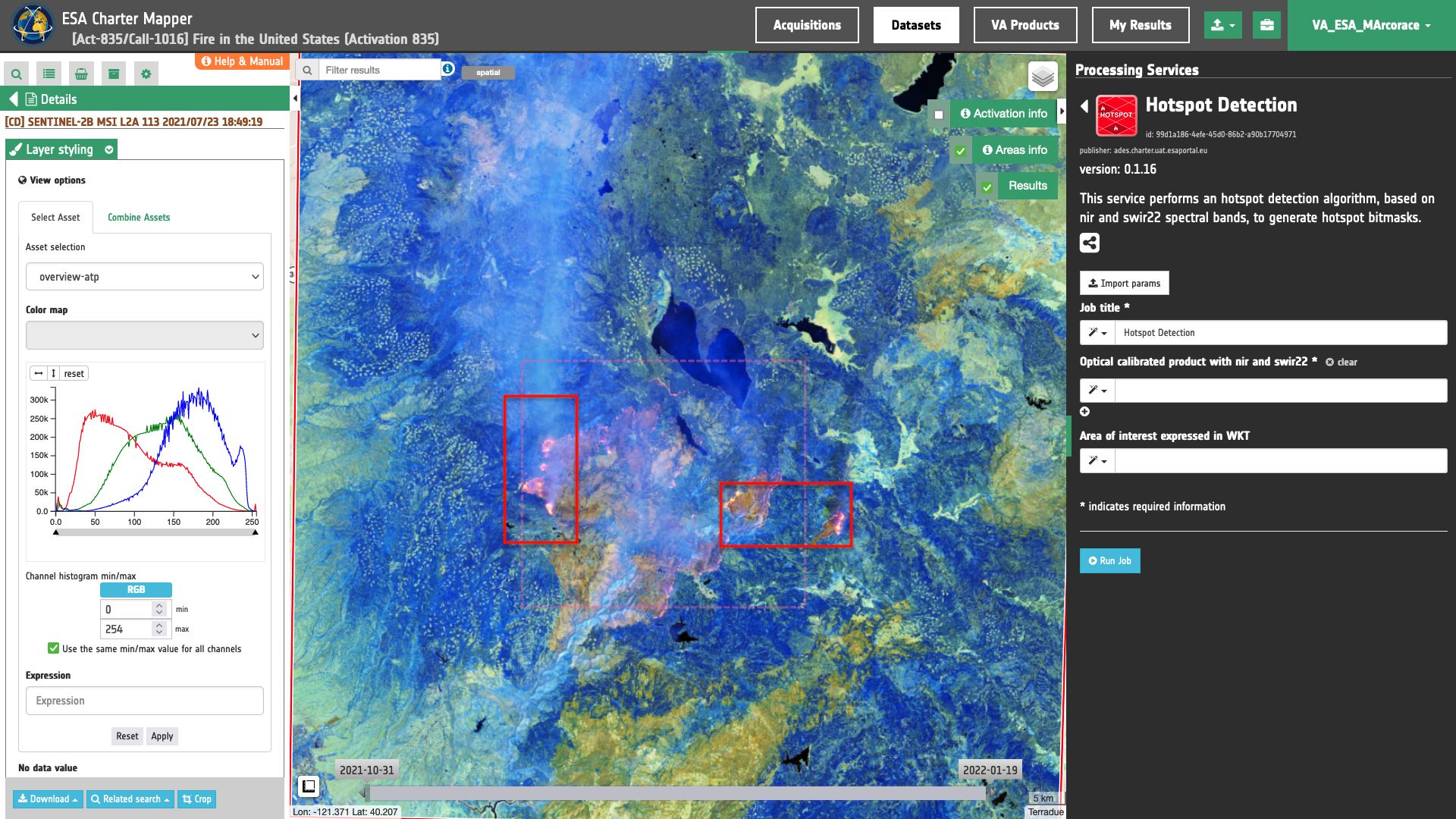Collapse the Layer styling section
The image size is (1456, 819).
109,149
